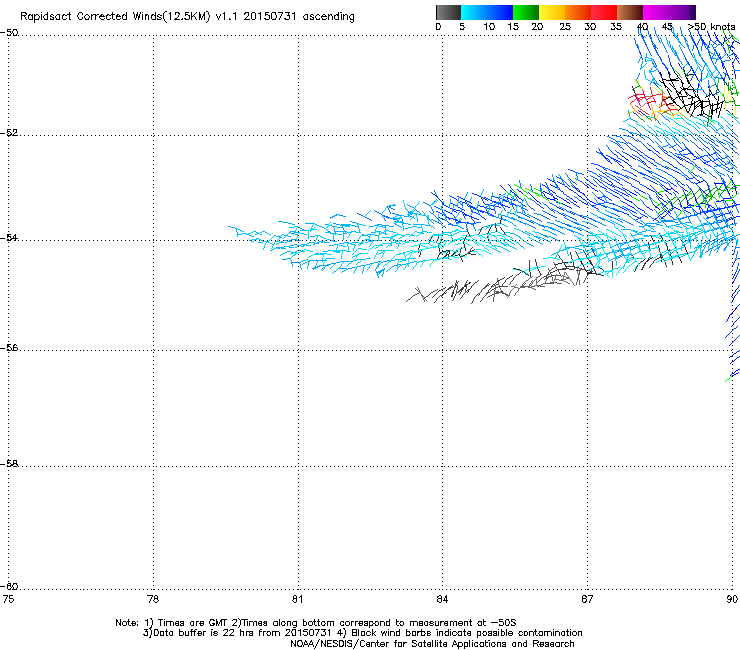Click the longitude label '81'

297,599
